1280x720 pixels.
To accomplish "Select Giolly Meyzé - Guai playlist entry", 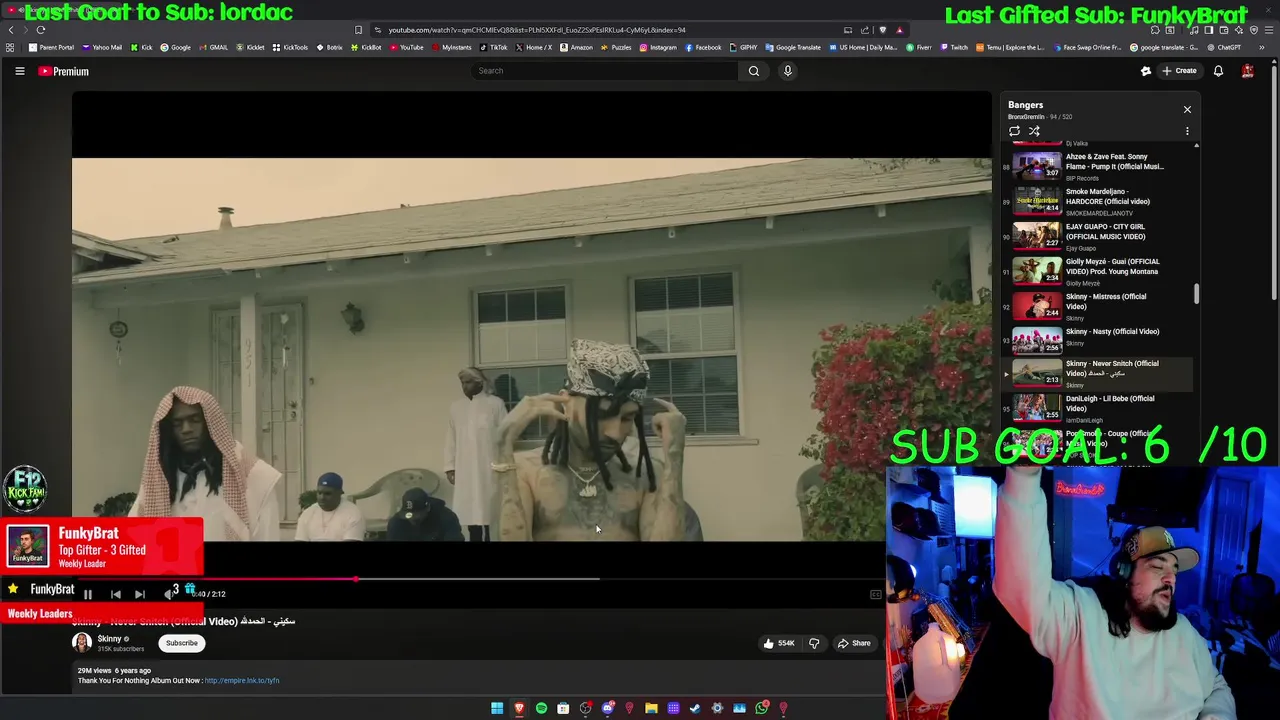I will click(x=1097, y=270).
